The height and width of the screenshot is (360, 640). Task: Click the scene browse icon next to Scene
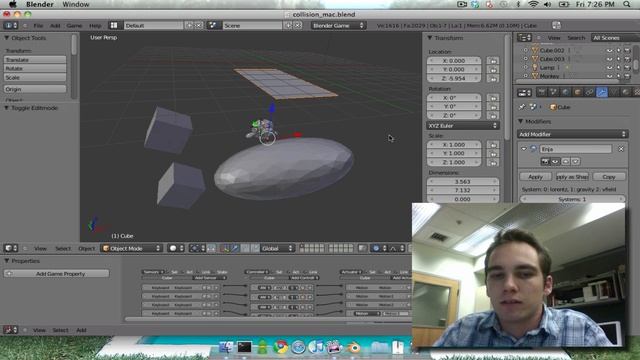[213, 25]
